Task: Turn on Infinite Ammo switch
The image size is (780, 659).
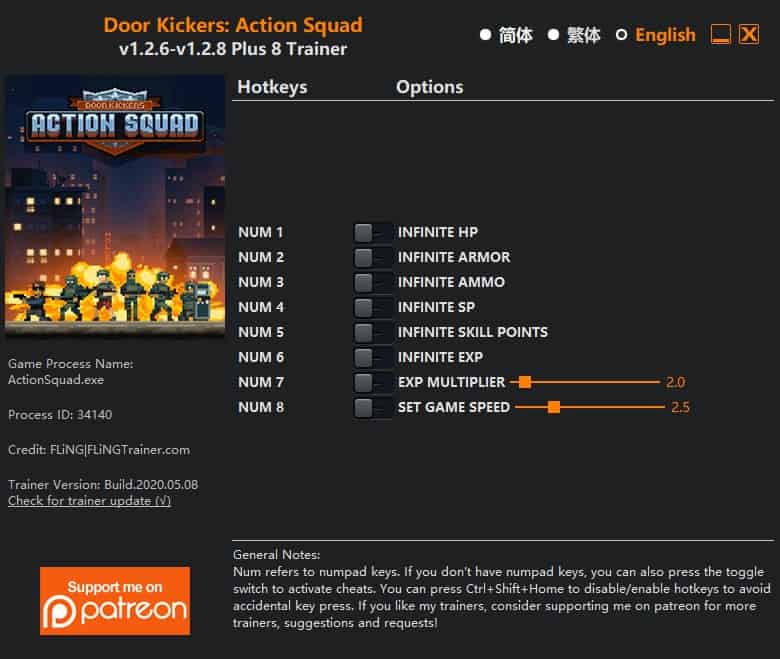Action: pyautogui.click(x=372, y=282)
